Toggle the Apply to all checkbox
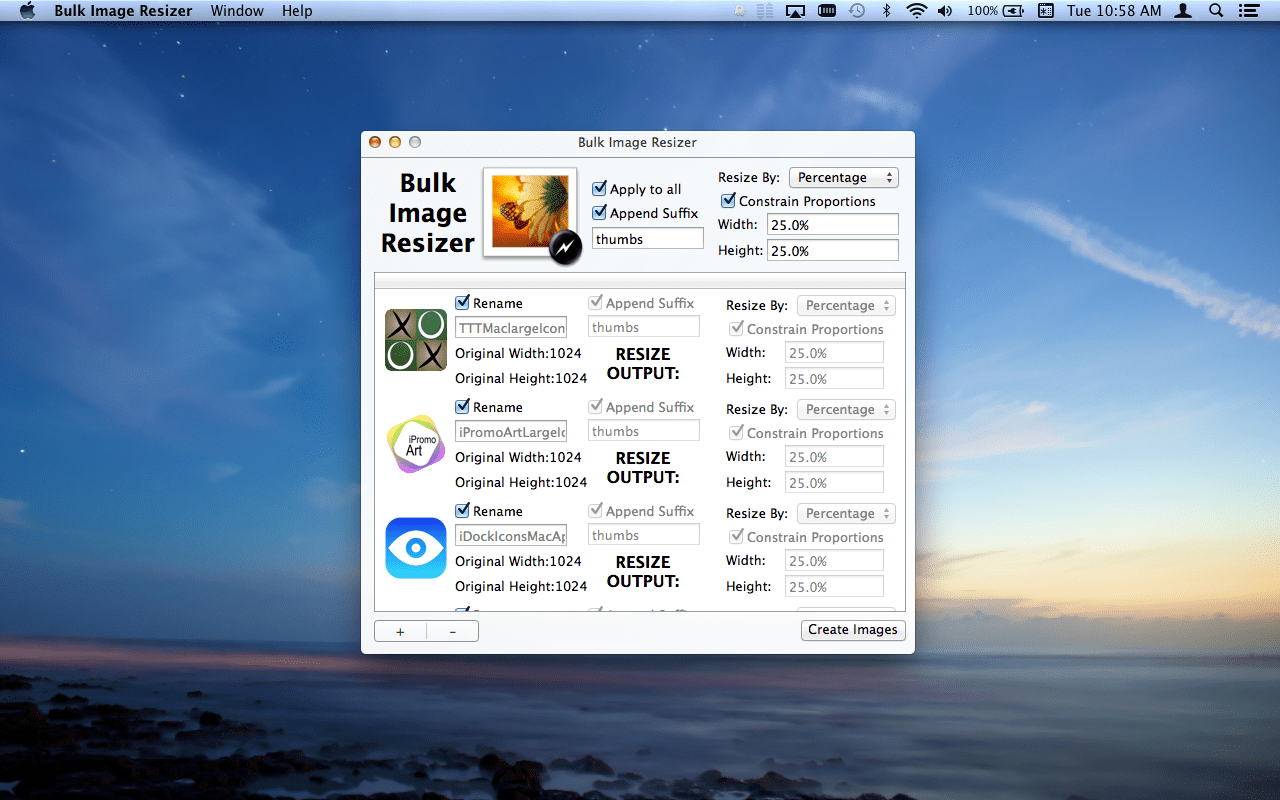Image resolution: width=1280 pixels, height=800 pixels. click(x=600, y=188)
